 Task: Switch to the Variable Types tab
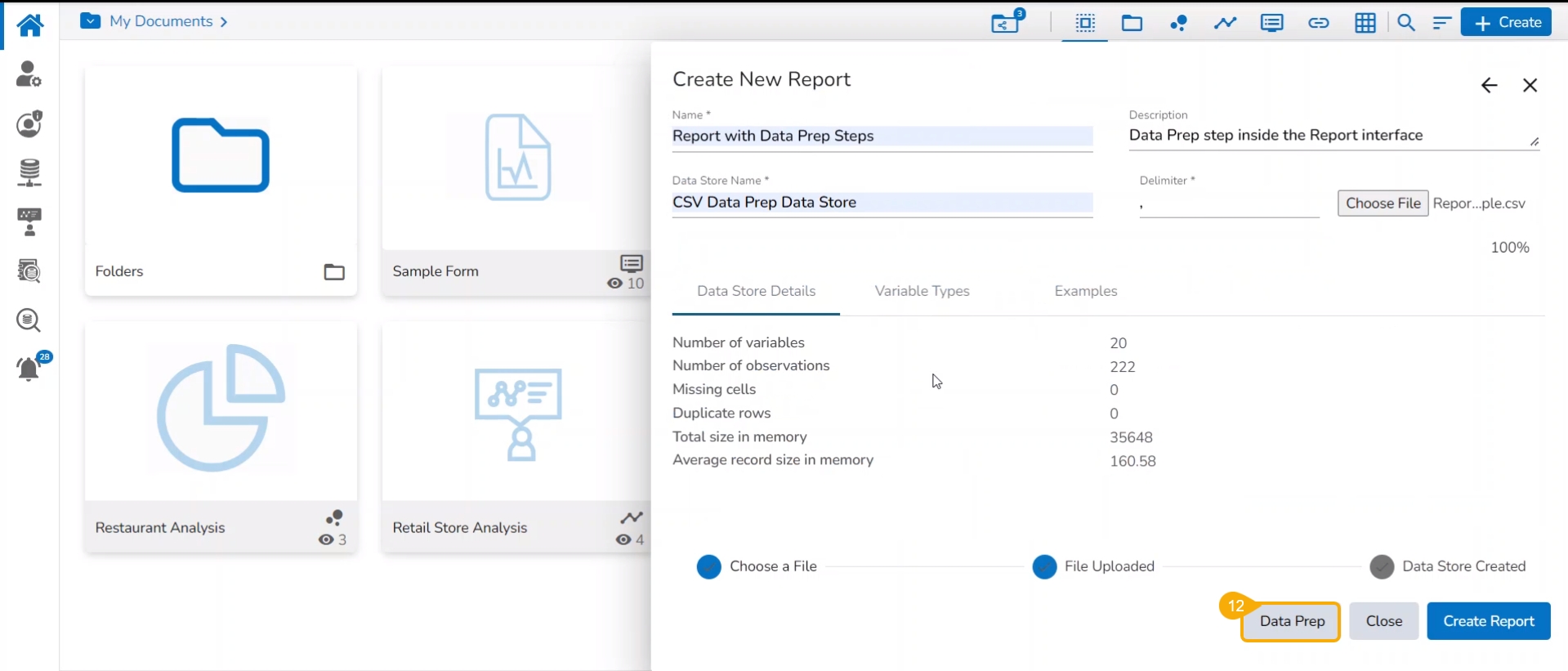pyautogui.click(x=922, y=291)
